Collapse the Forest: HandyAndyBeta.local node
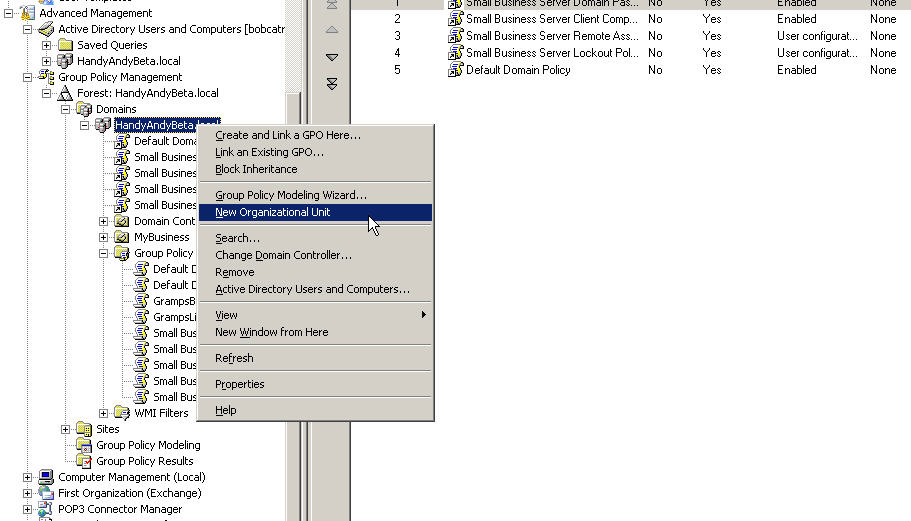The width and height of the screenshot is (911, 521). (46, 93)
